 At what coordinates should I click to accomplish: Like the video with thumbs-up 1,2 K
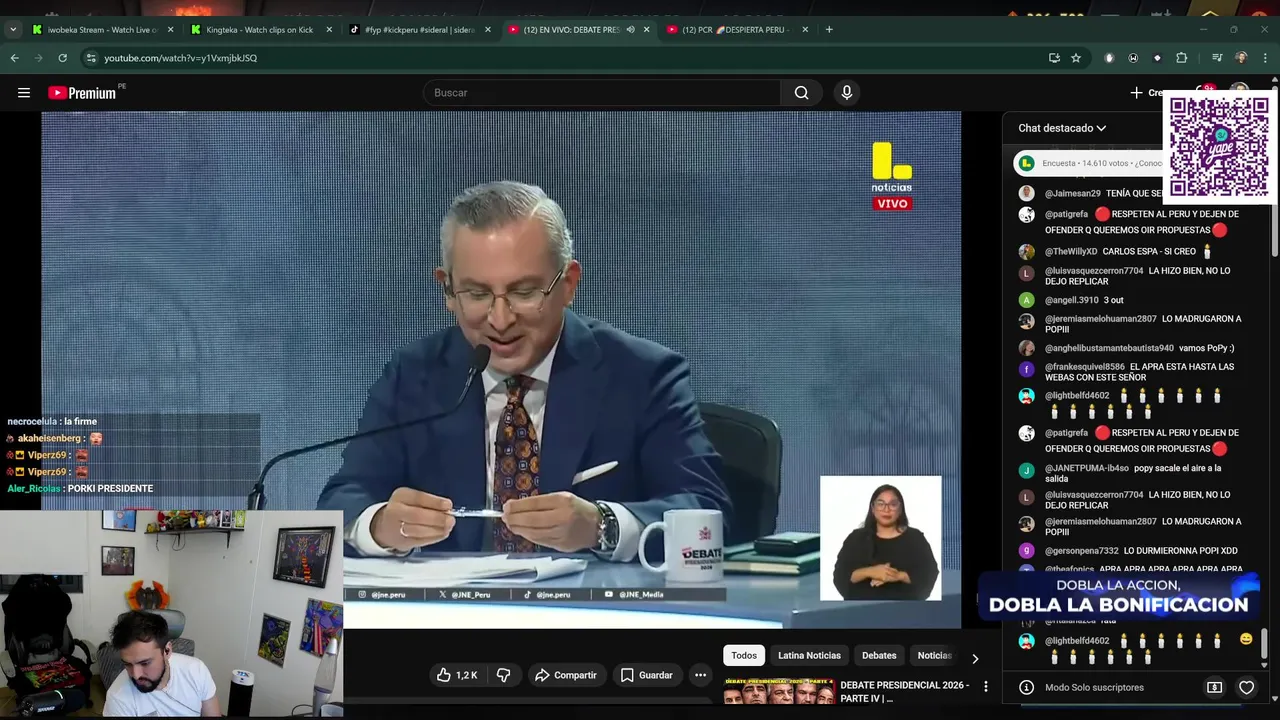point(460,675)
